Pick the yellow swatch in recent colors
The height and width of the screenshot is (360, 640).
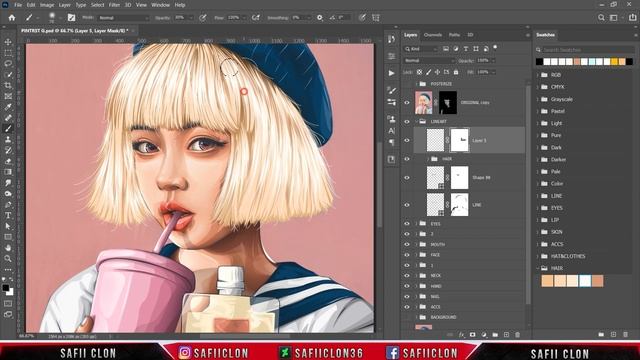[x=614, y=62]
